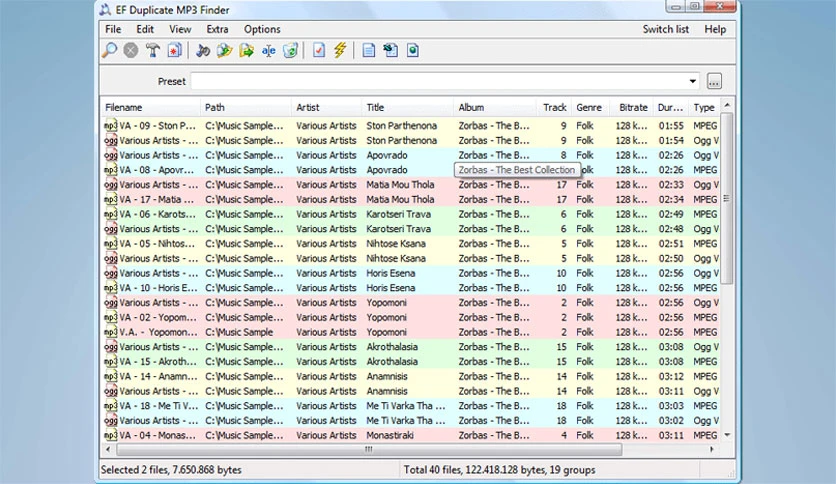Viewport: 836px width, 484px height.
Task: Click the duration cell '02:49'
Action: click(x=671, y=214)
